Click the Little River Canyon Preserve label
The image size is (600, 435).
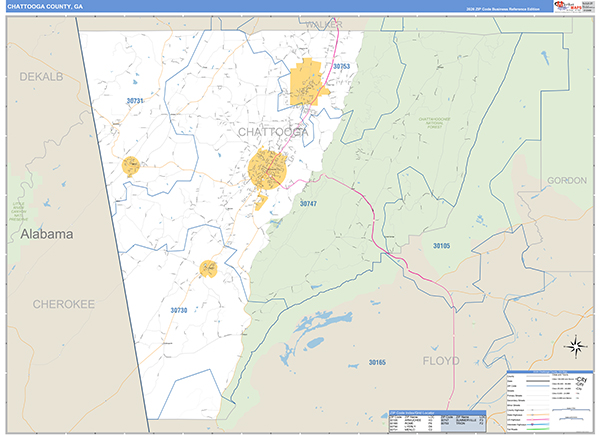18,212
